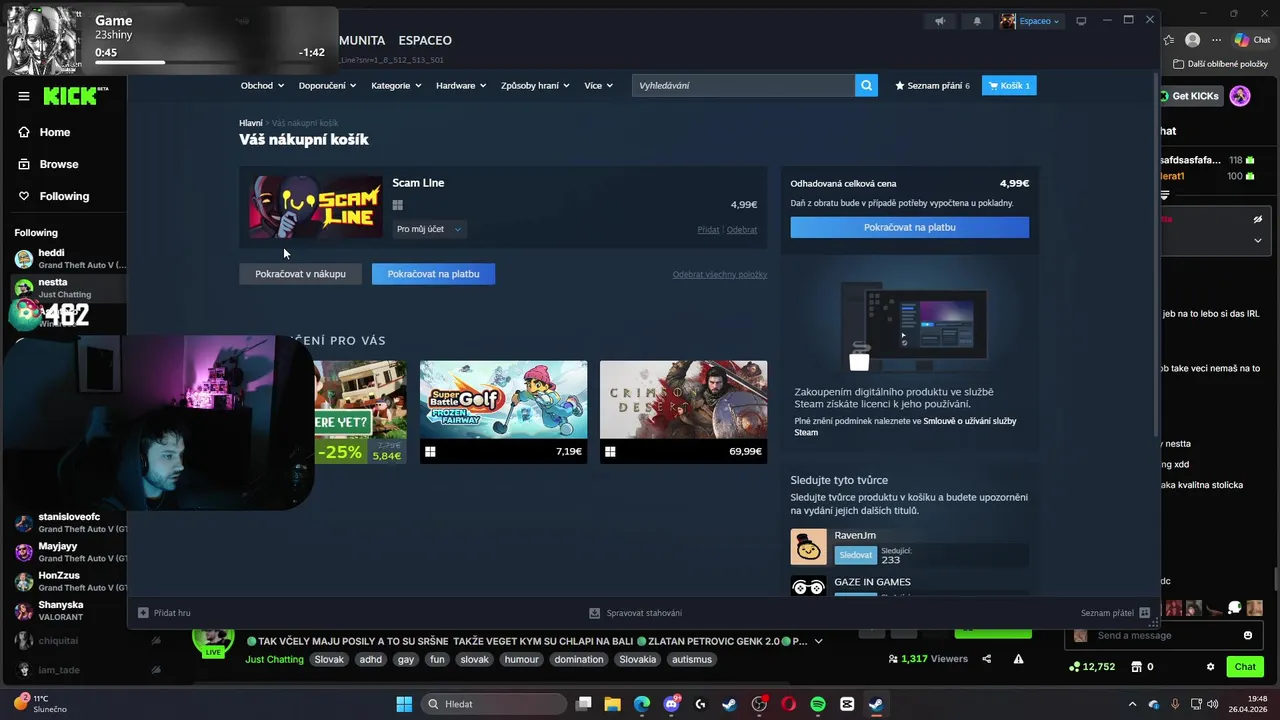Open Edge Copilot Chat button
This screenshot has width=1280, height=720.
[1253, 40]
